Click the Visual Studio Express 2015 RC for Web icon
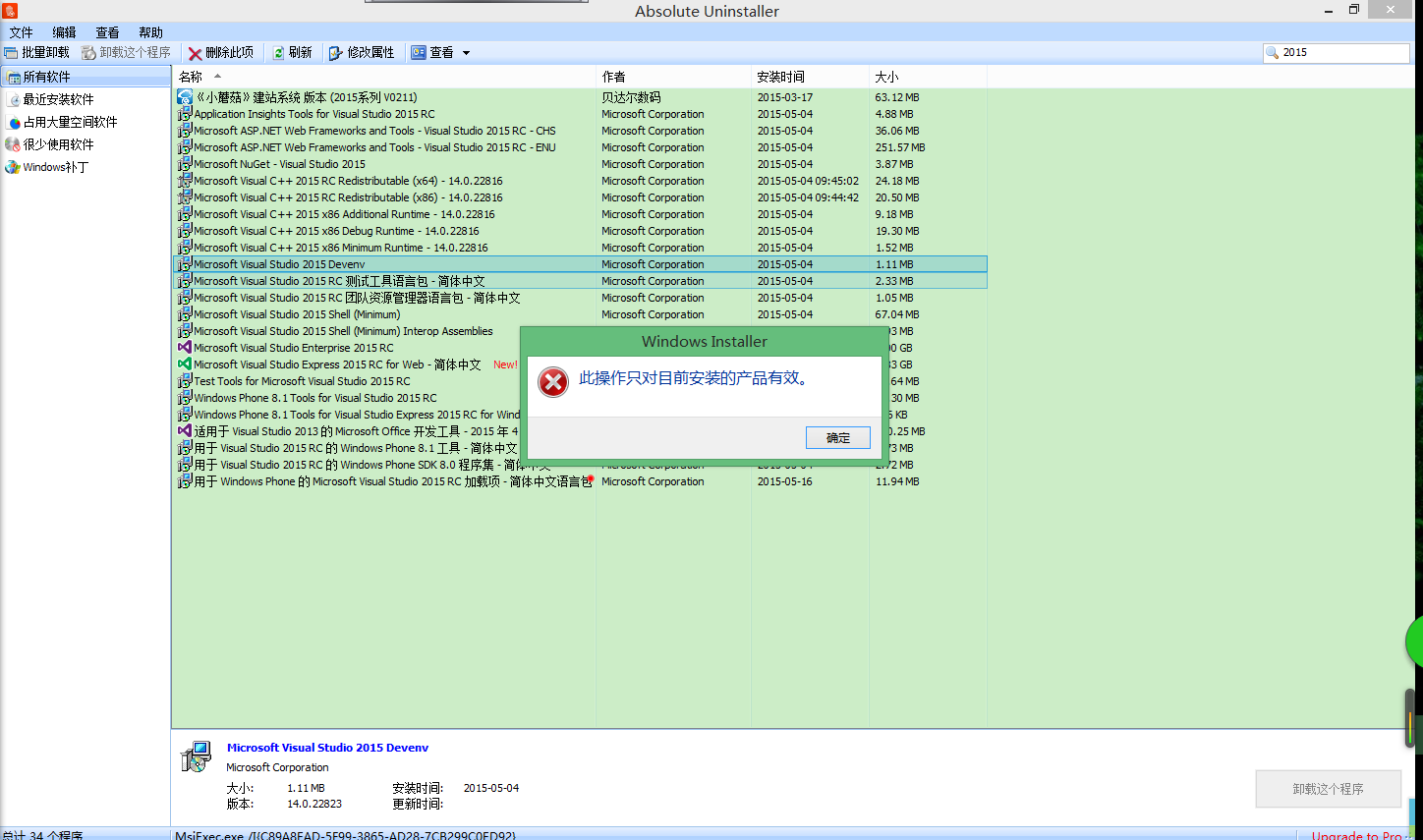The width and height of the screenshot is (1423, 840). (185, 364)
